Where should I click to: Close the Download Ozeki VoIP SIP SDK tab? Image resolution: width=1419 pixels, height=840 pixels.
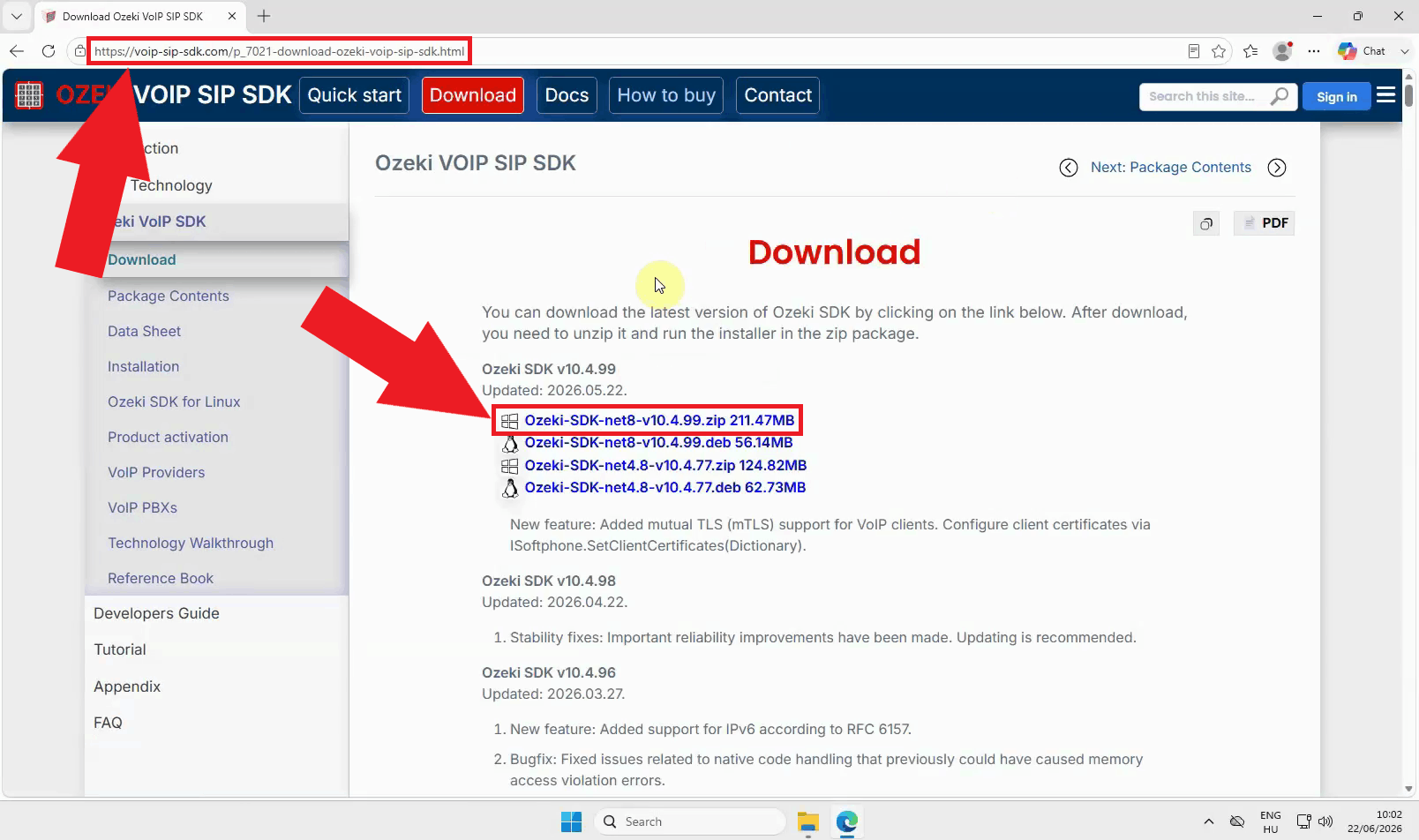[232, 16]
